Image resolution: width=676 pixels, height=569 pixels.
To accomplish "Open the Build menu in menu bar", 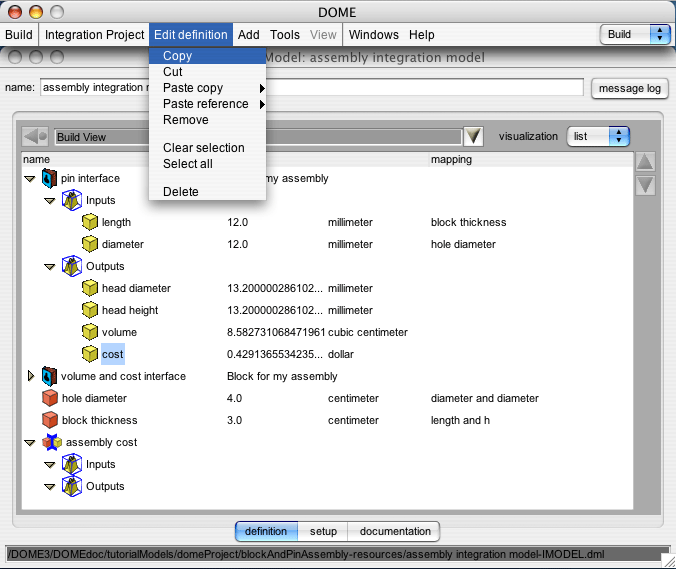I will tap(19, 35).
